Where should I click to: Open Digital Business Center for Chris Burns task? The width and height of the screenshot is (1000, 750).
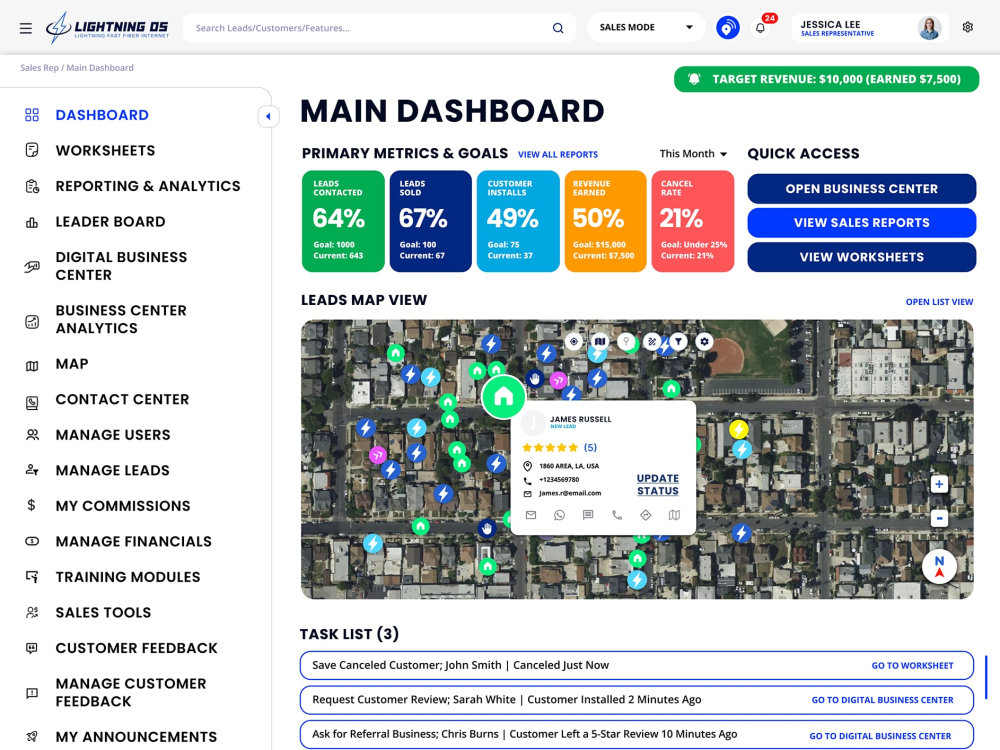coord(880,736)
